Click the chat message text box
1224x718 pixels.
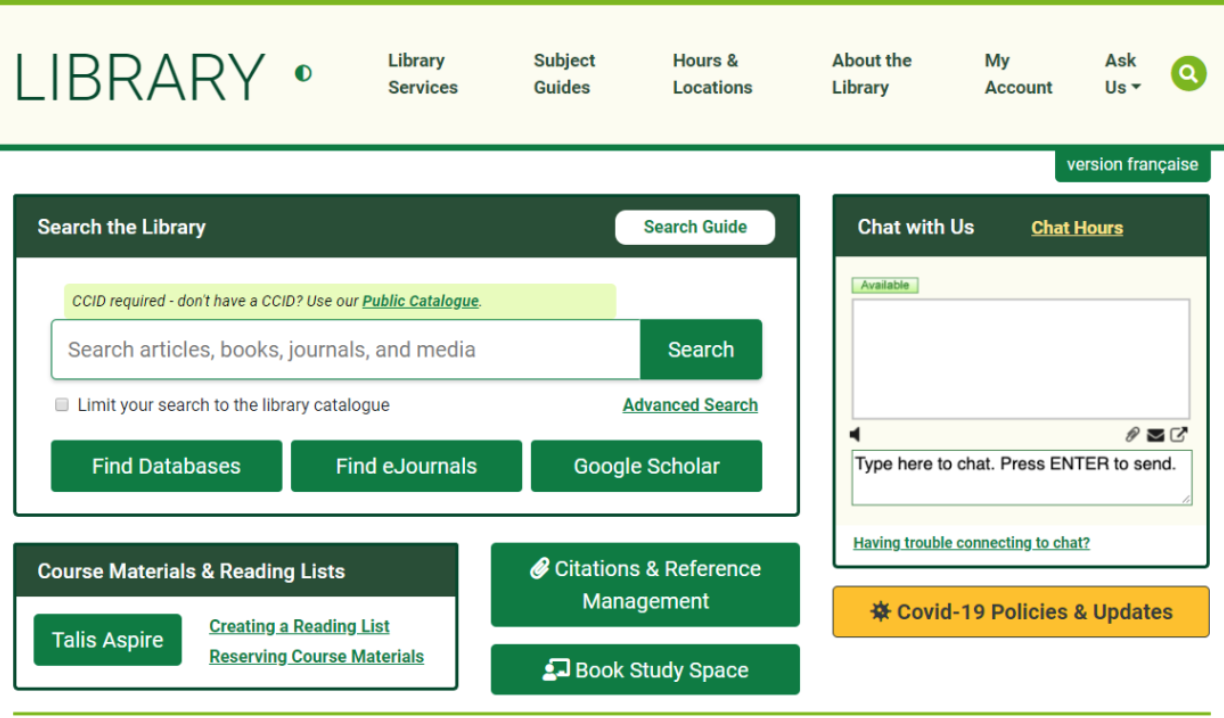tap(1020, 477)
